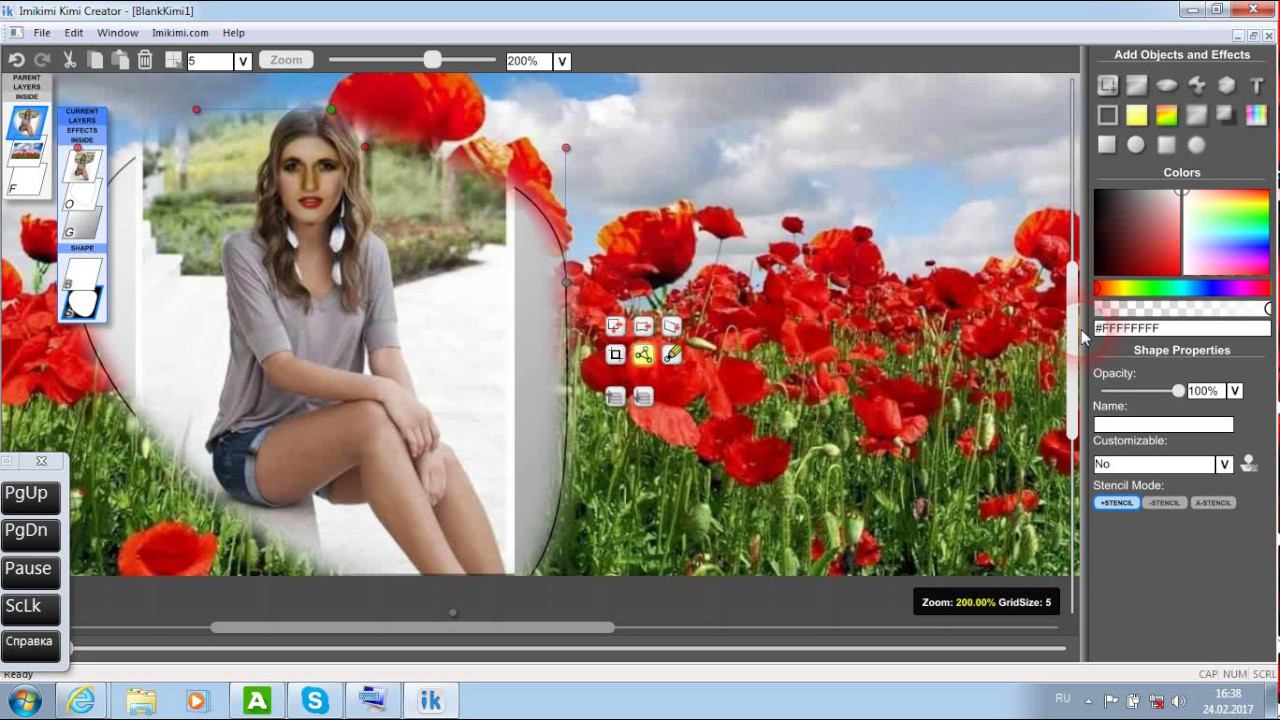
Task: Add the spectrum color adjustment effect
Action: click(x=1257, y=116)
